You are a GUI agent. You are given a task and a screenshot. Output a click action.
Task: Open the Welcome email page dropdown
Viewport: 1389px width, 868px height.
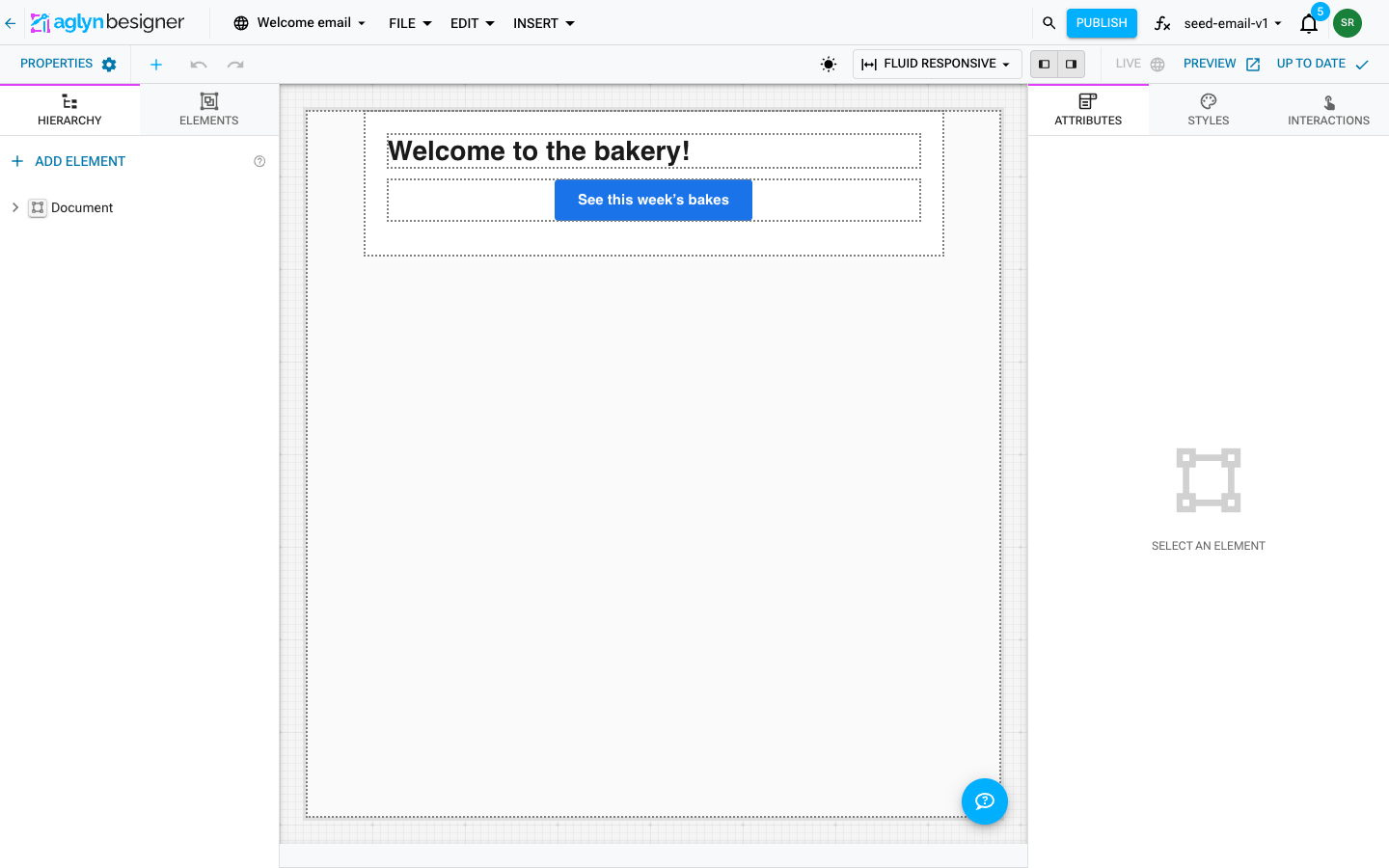click(x=300, y=23)
